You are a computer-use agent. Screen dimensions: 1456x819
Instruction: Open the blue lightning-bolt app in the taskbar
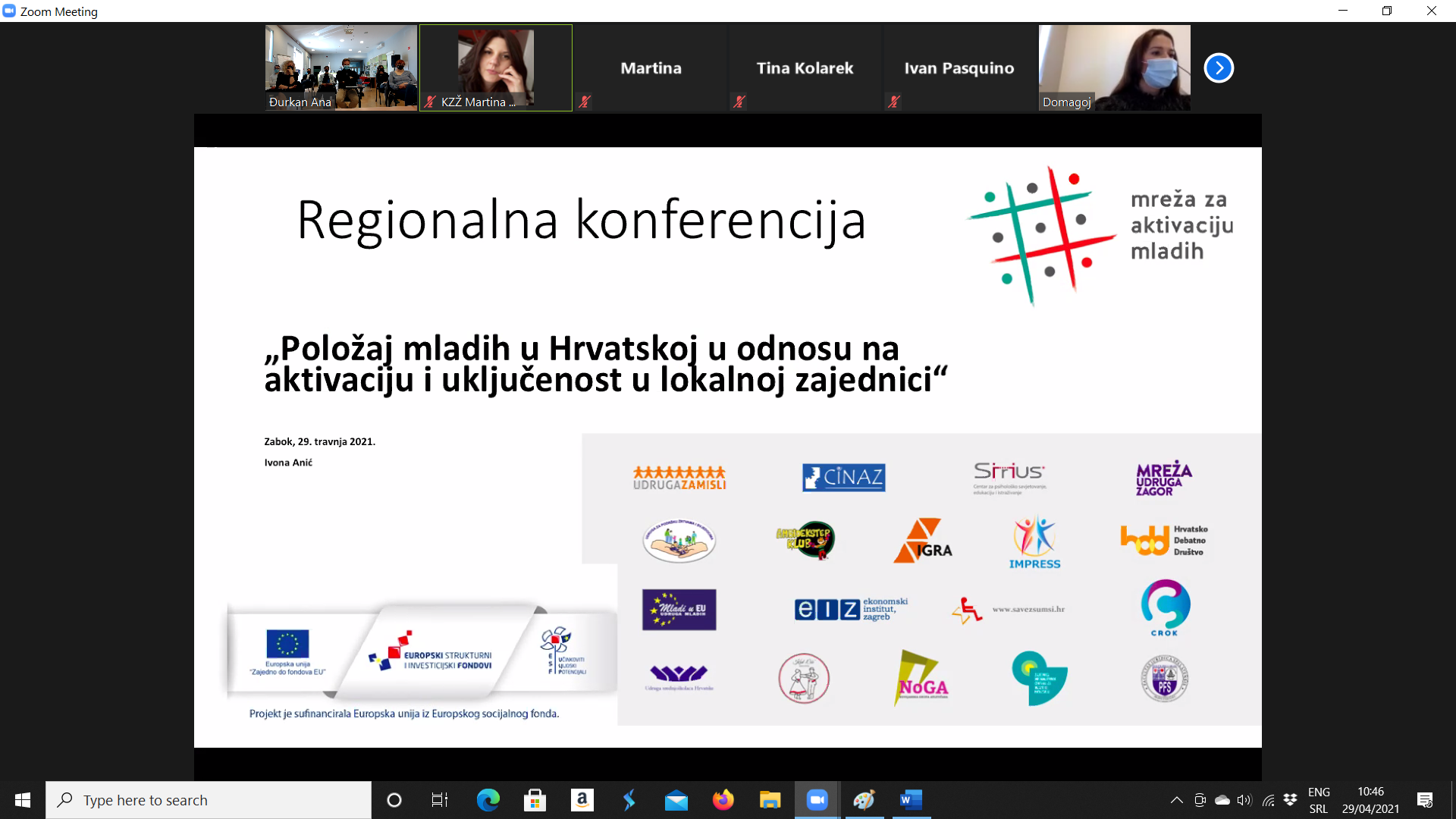pyautogui.click(x=629, y=800)
